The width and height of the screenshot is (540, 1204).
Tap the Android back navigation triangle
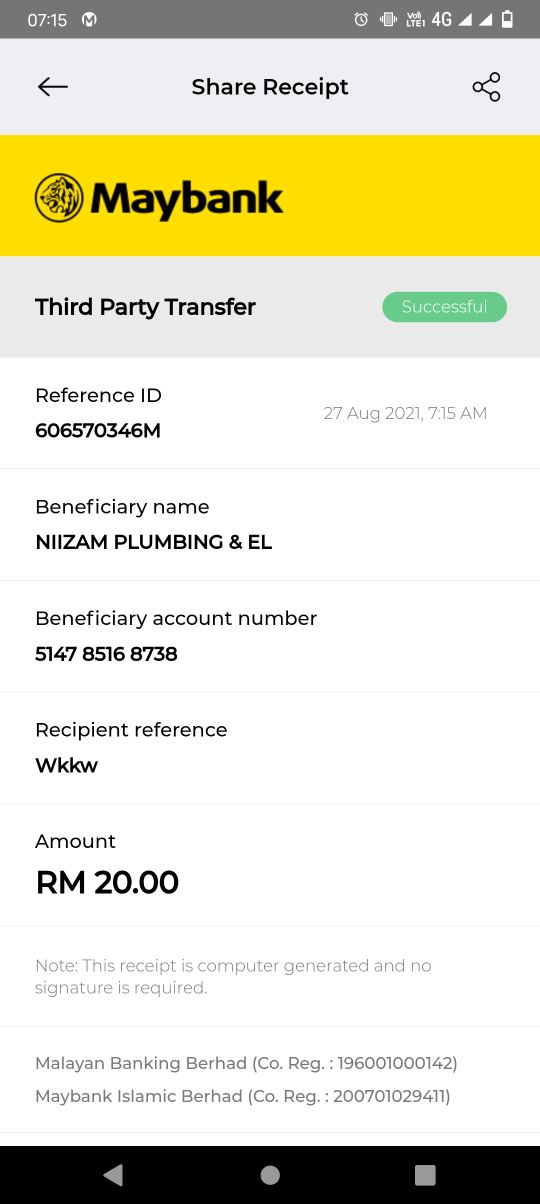coord(113,1175)
